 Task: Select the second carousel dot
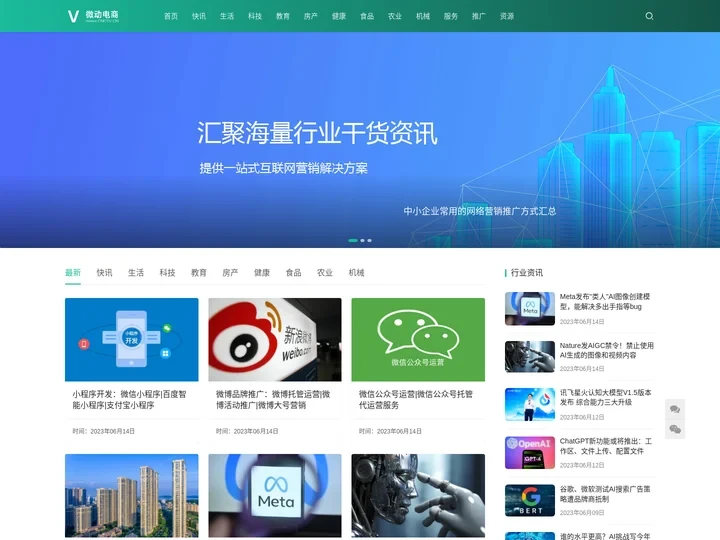click(x=363, y=241)
